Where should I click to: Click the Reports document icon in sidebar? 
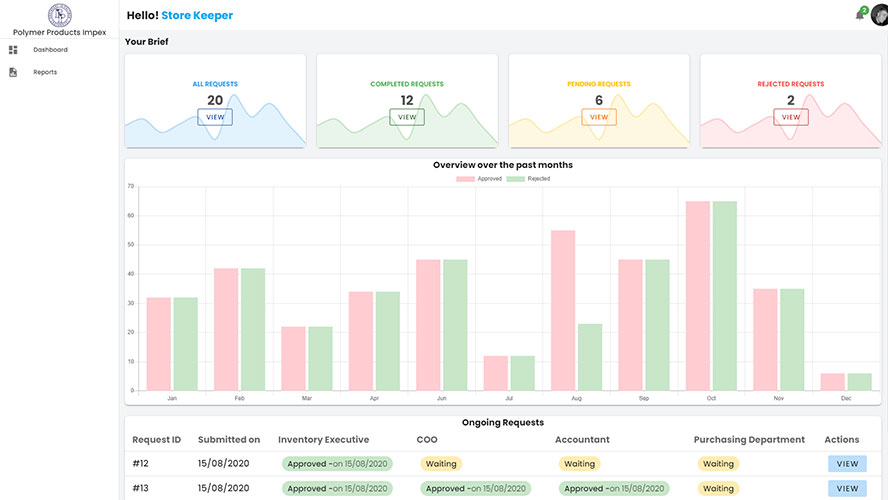[x=13, y=72]
